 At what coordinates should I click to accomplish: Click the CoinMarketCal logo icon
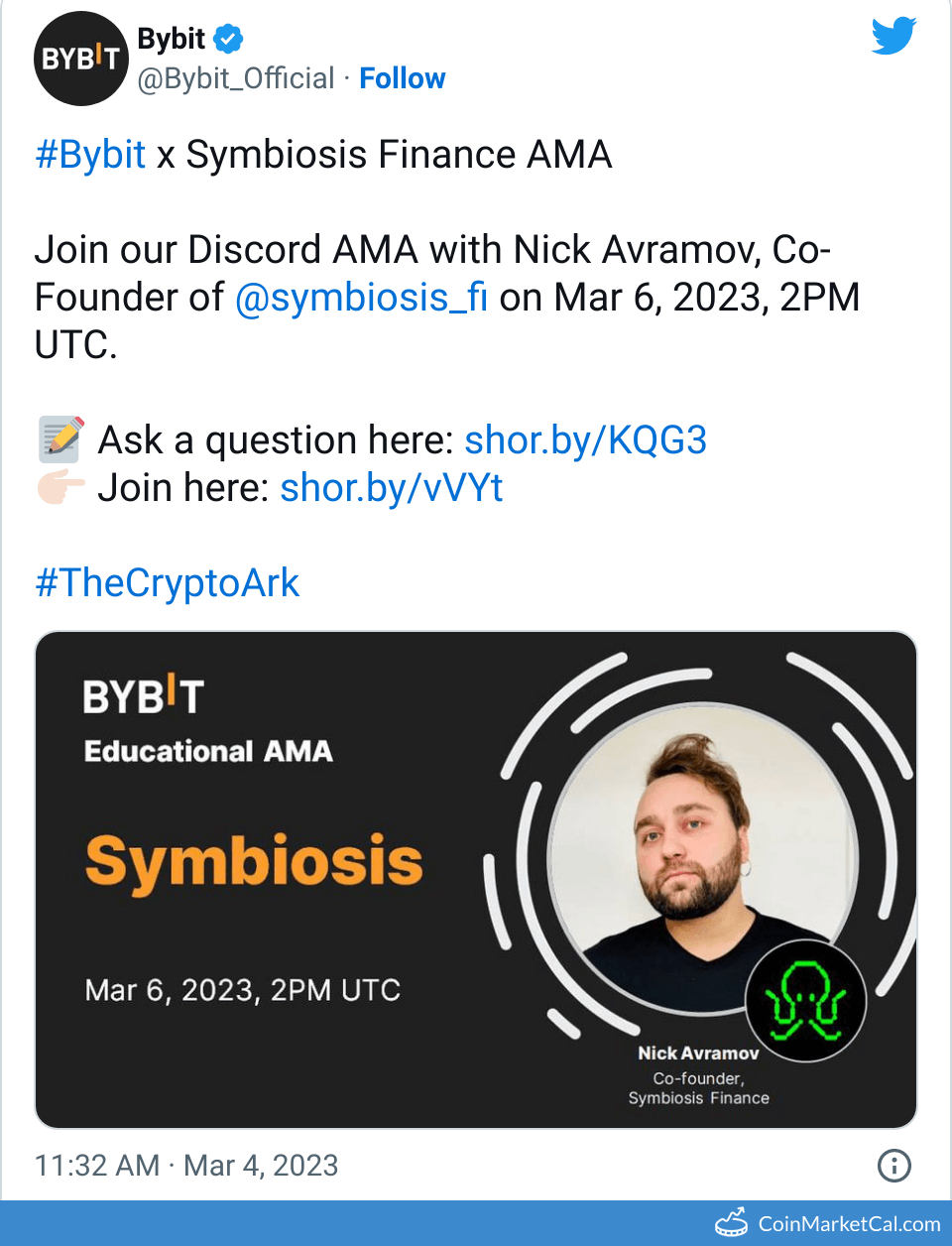pyautogui.click(x=732, y=1223)
